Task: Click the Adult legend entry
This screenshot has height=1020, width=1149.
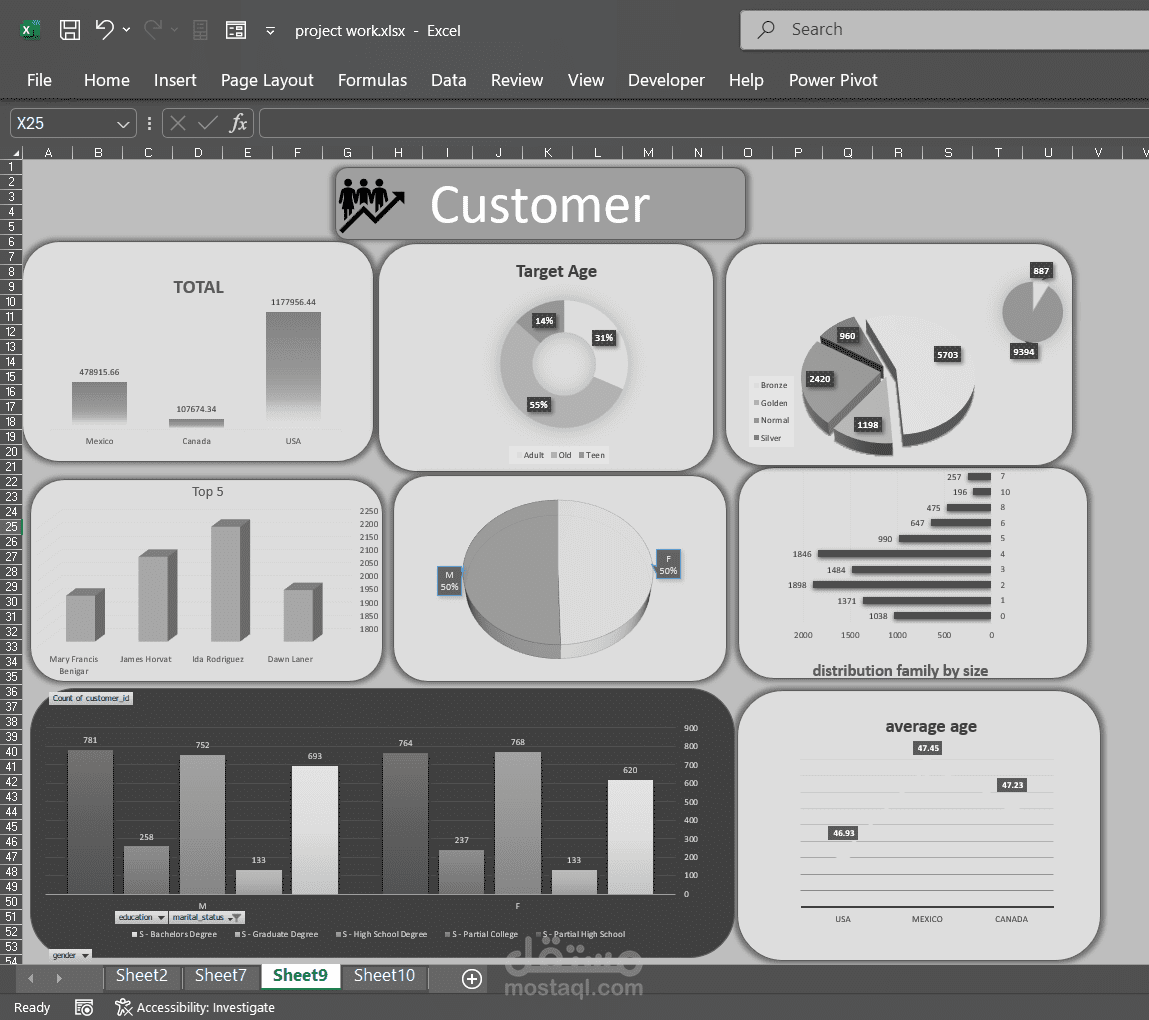Action: [529, 455]
